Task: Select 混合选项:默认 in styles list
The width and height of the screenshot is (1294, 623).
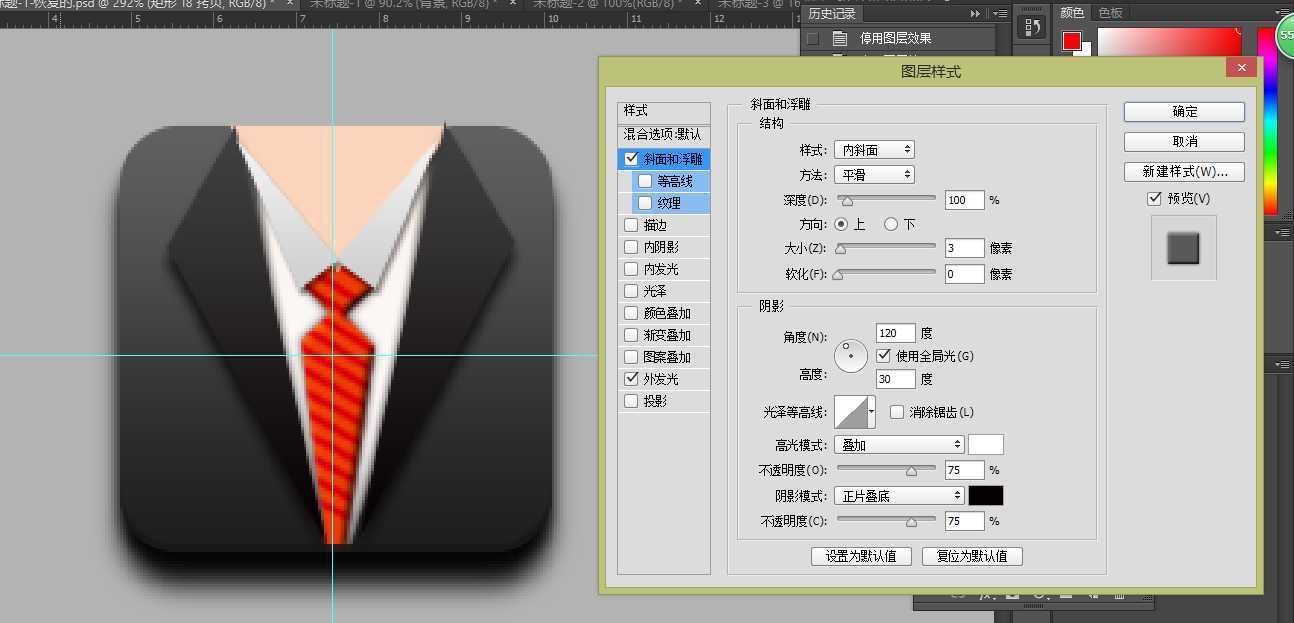Action: 664,134
